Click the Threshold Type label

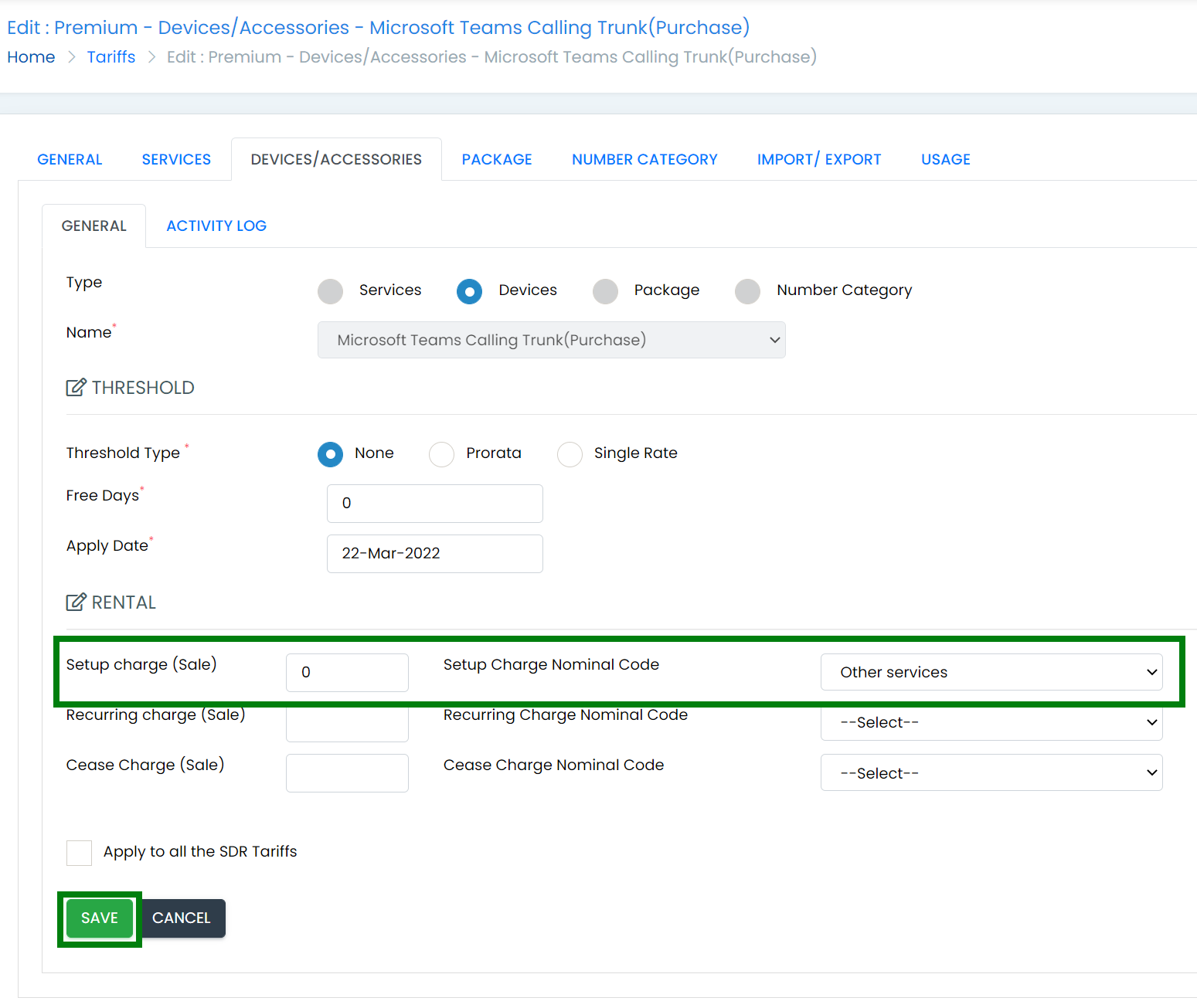[123, 453]
